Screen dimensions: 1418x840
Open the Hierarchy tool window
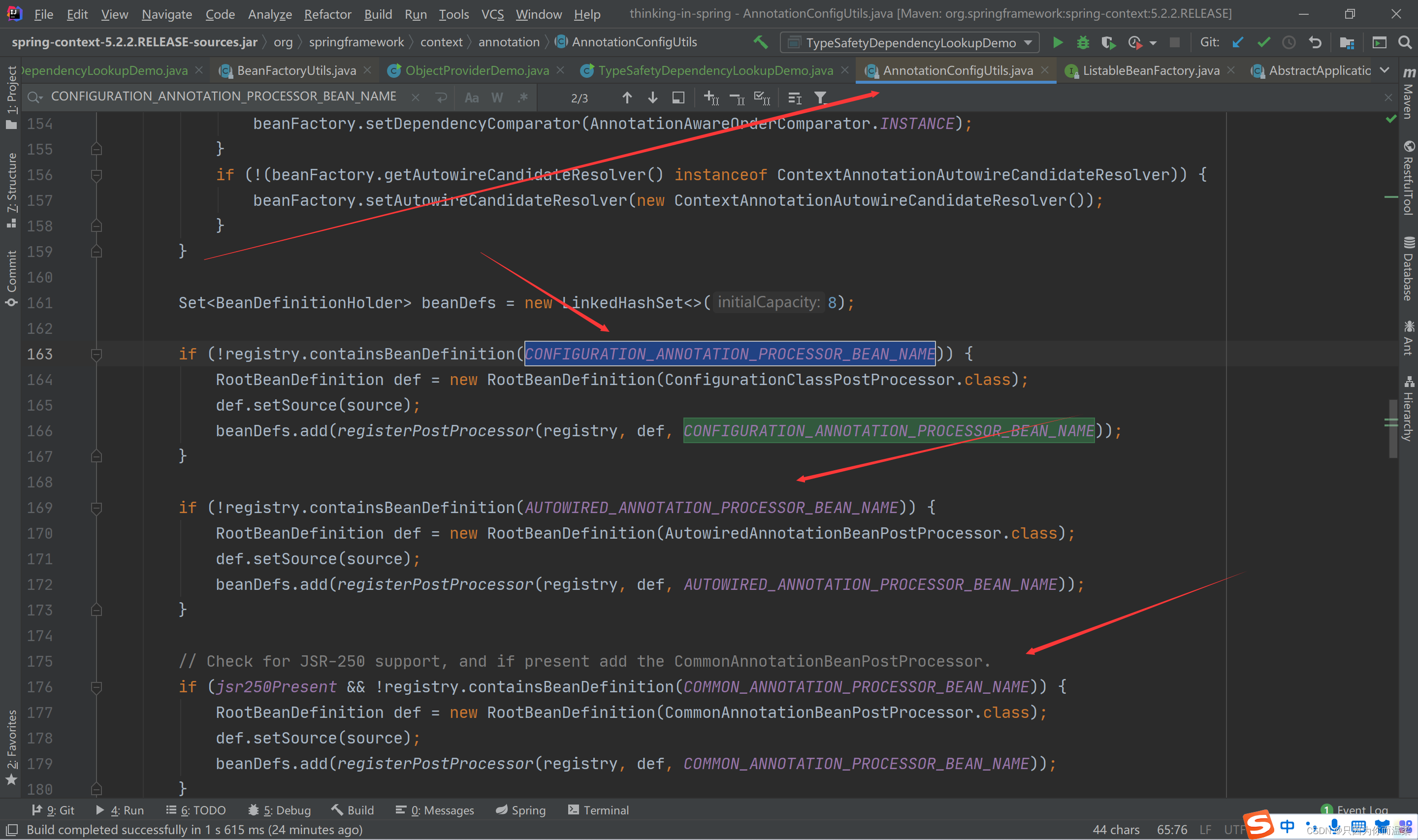point(1408,409)
